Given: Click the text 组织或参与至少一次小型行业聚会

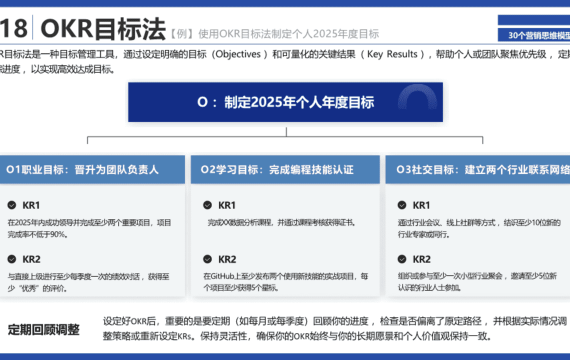Looking at the screenshot, I should [450, 276].
